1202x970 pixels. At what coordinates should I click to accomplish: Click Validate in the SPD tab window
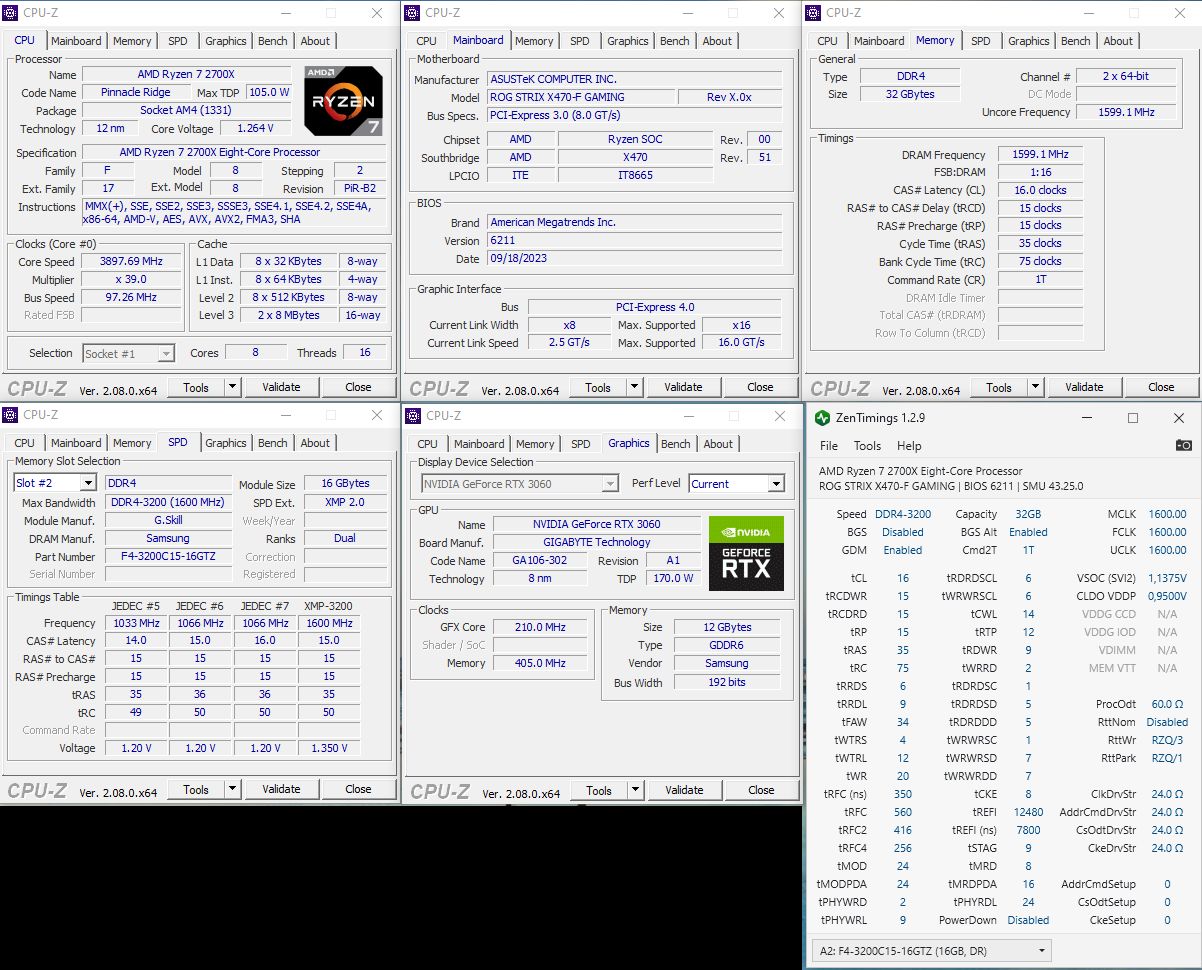(x=281, y=789)
